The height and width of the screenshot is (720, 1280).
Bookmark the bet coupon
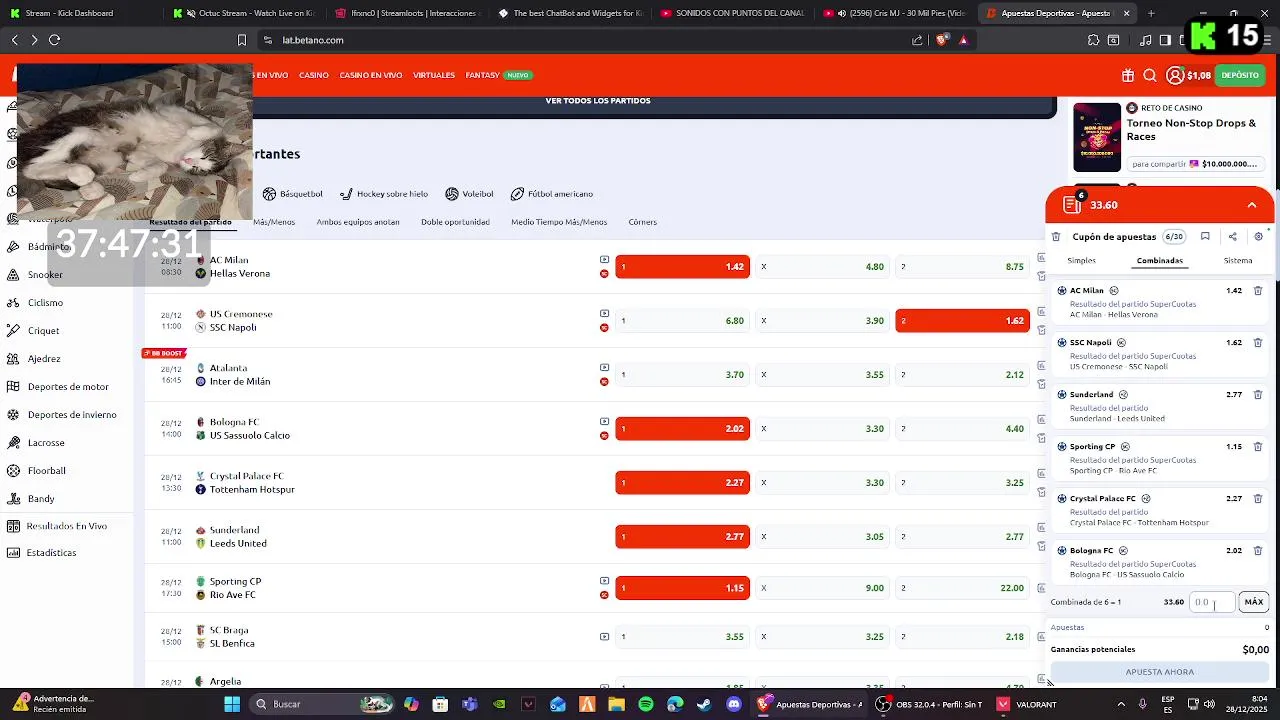[x=1205, y=237]
